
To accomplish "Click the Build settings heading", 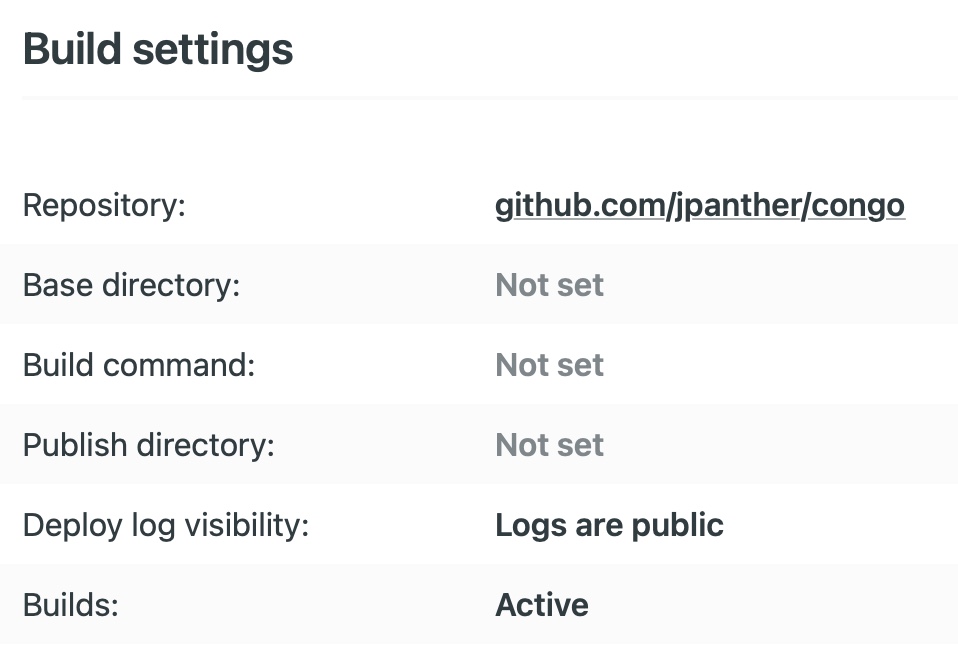I will (159, 48).
